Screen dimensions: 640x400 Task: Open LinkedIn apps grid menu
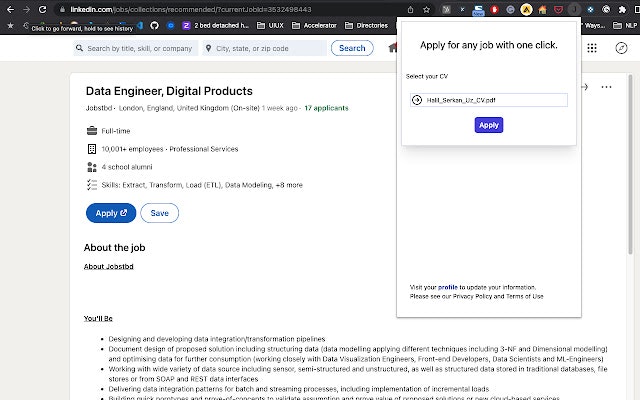(x=592, y=48)
